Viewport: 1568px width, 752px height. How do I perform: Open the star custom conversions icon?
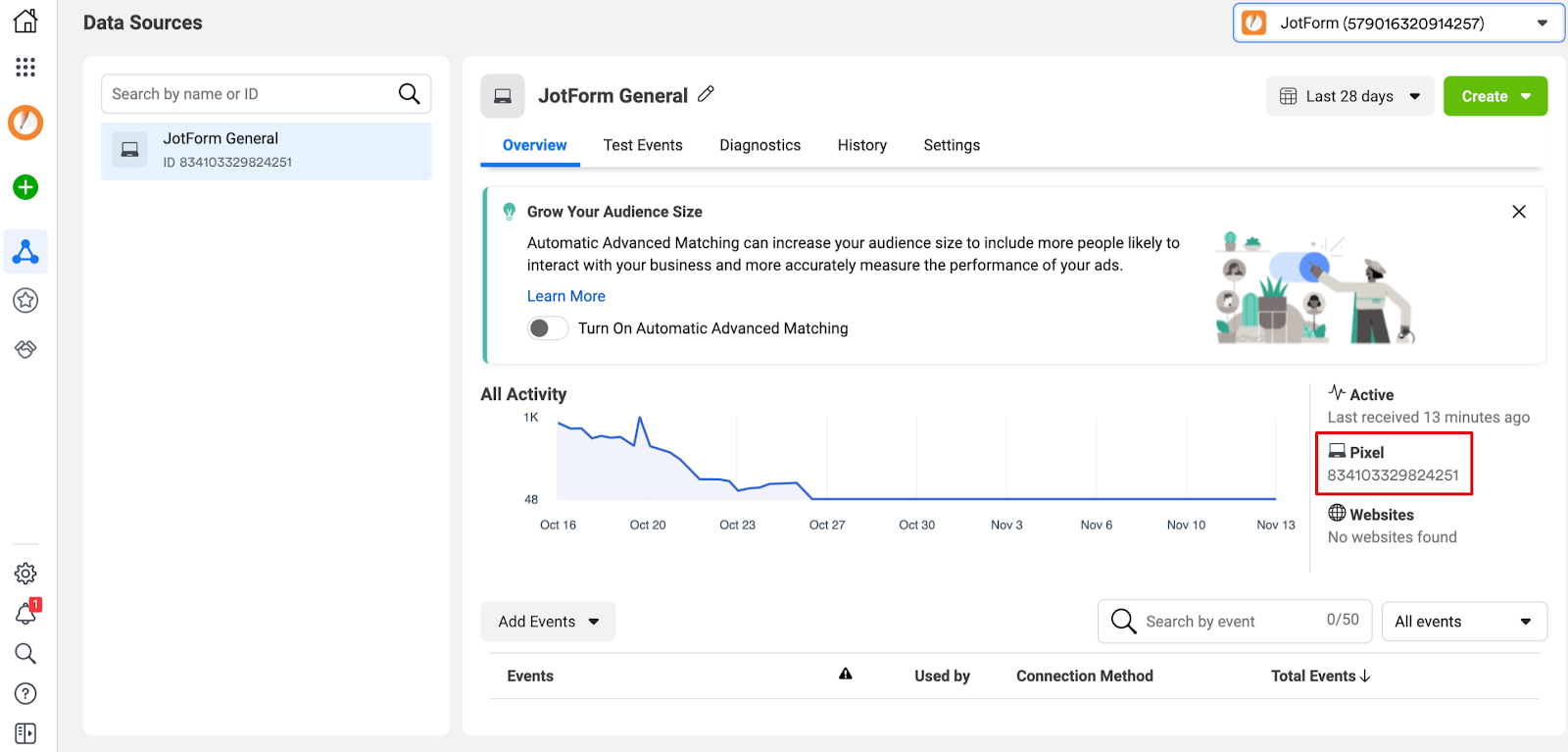25,301
